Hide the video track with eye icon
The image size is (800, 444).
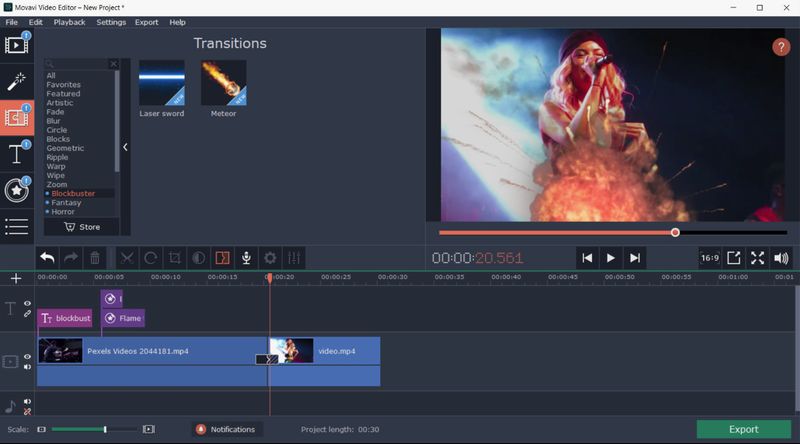tap(28, 356)
